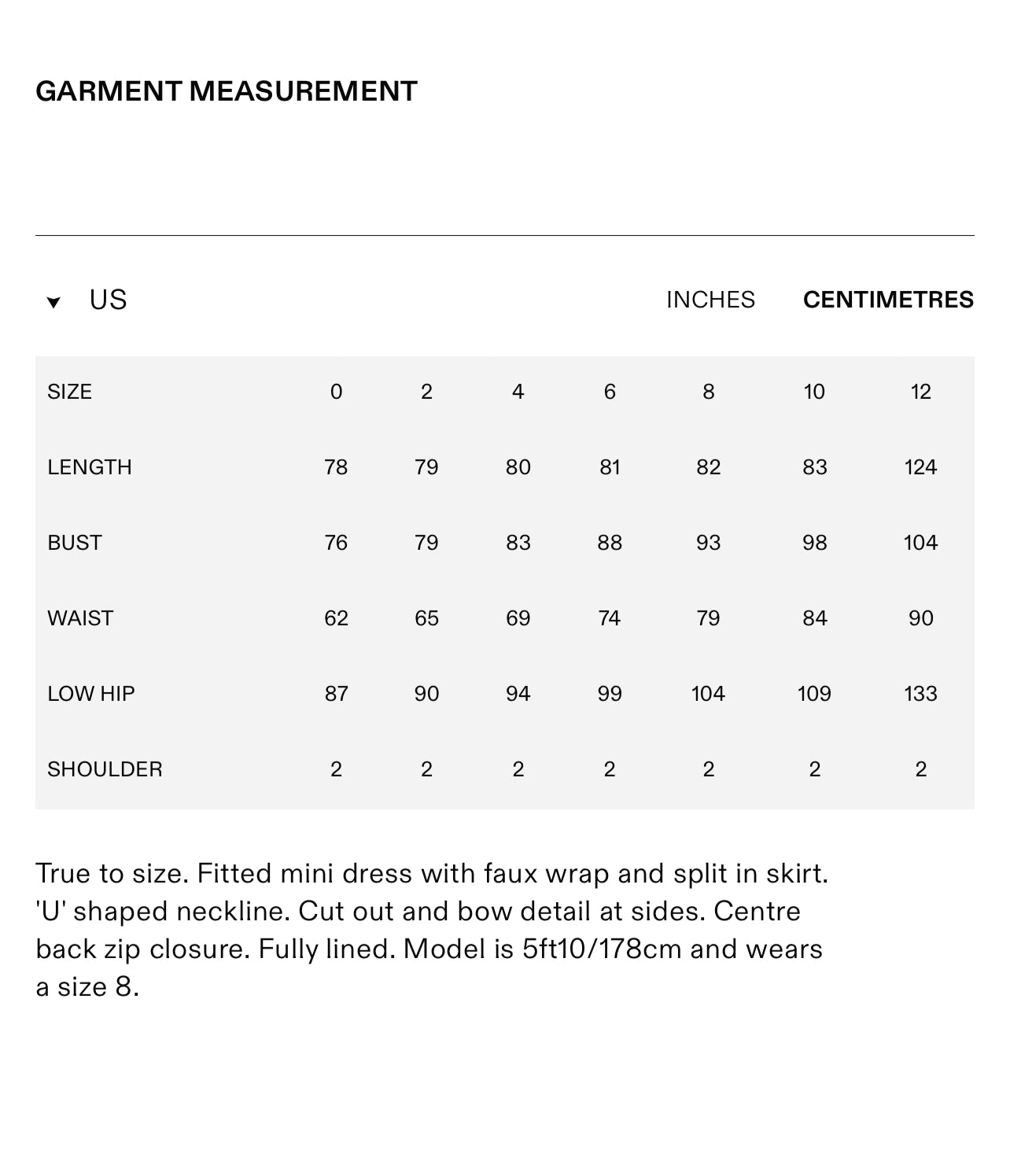Open the US region size selector
1010x1176 pixels.
(108, 300)
